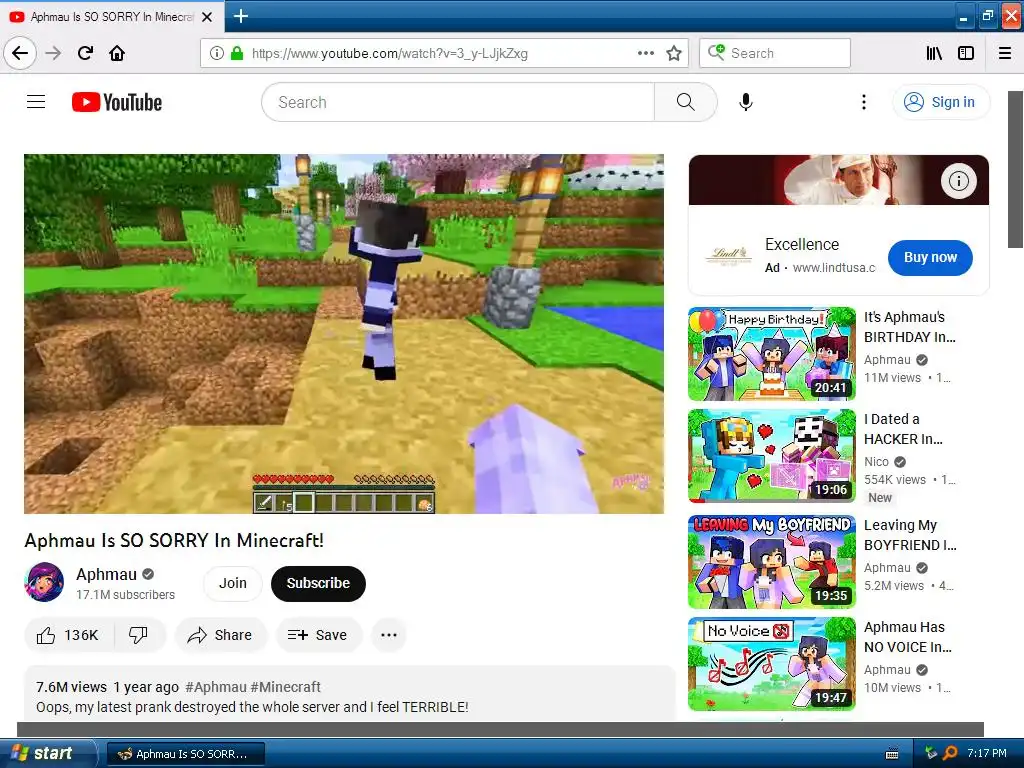Close the Aphmau video tab
The height and width of the screenshot is (768, 1024).
tap(207, 17)
